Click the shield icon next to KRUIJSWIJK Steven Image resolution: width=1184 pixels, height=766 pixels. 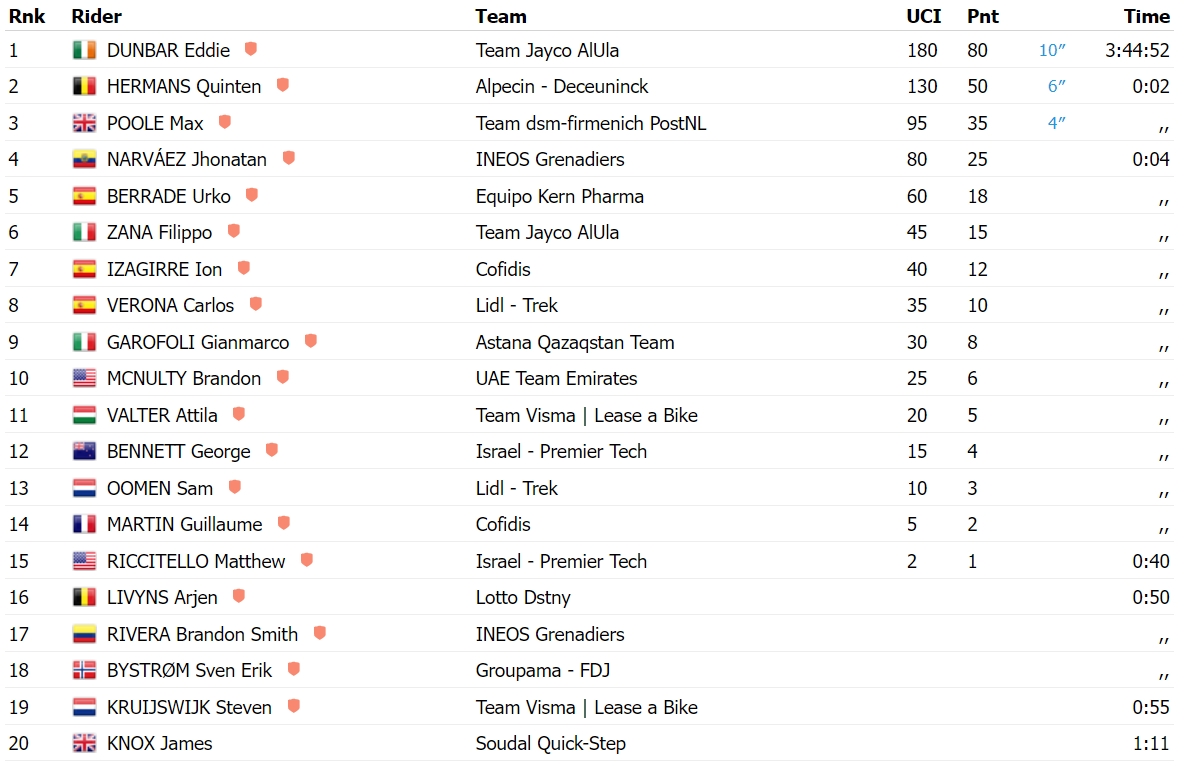(x=294, y=706)
